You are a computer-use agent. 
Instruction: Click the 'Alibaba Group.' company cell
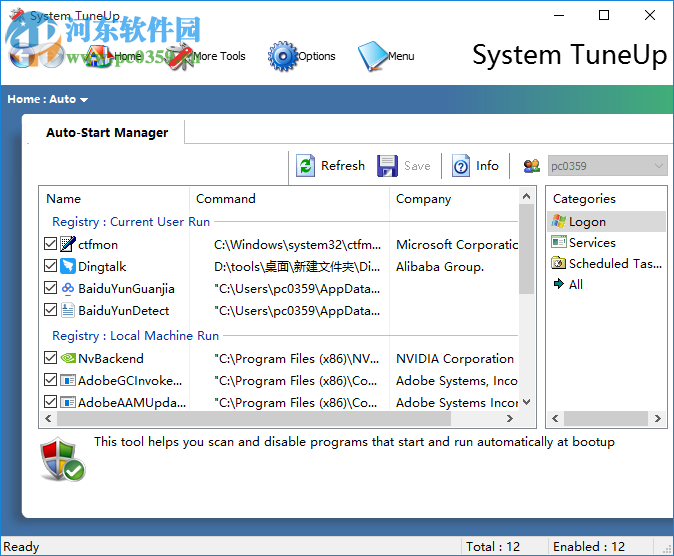[440, 267]
